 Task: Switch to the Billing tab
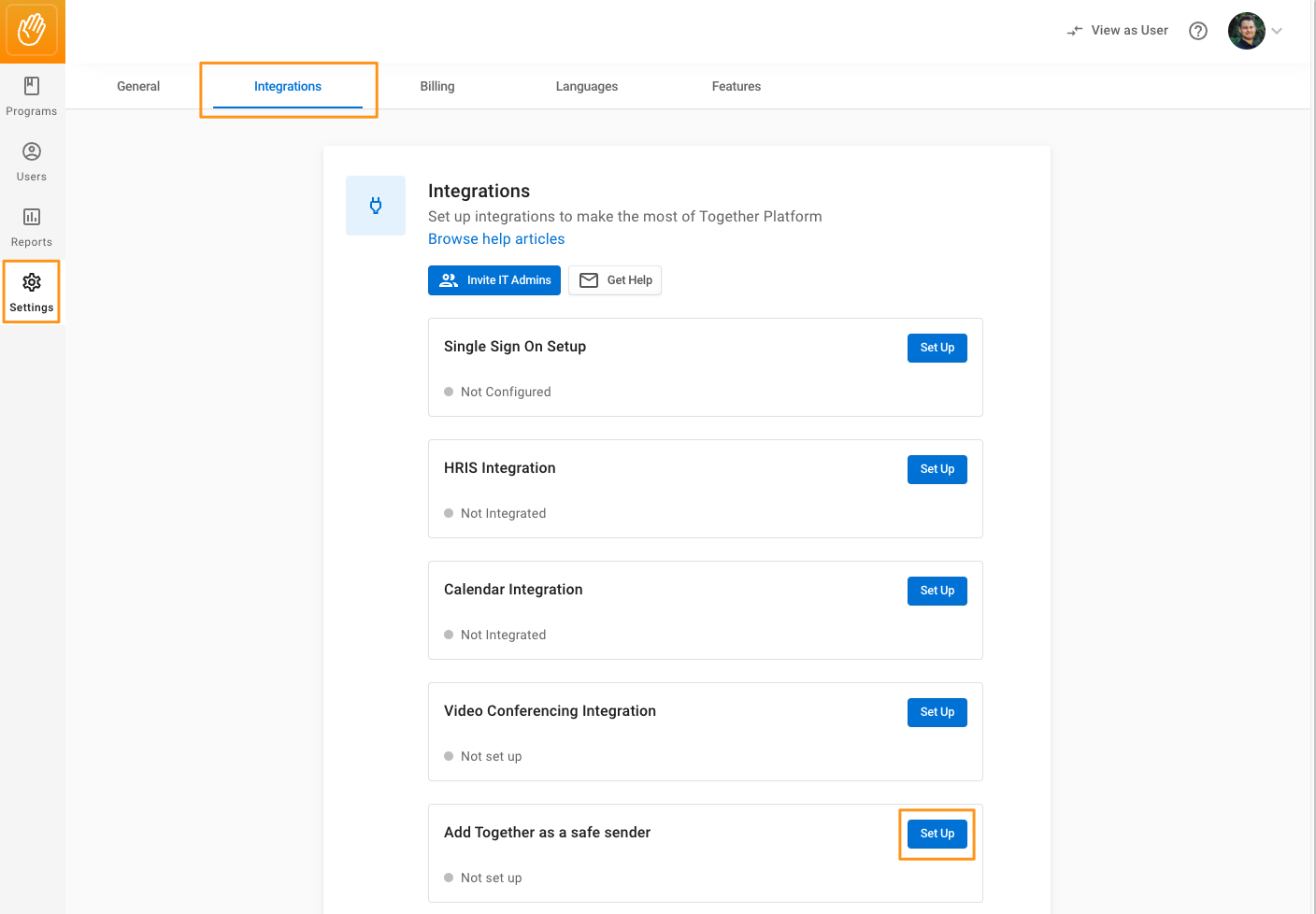tap(437, 86)
